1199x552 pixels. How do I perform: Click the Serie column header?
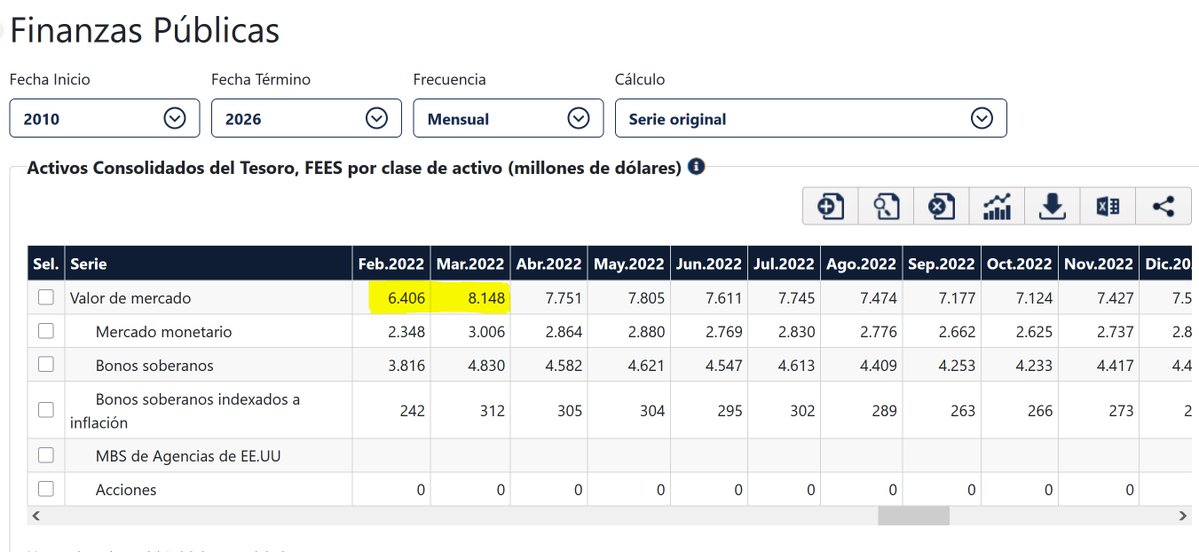[209, 264]
